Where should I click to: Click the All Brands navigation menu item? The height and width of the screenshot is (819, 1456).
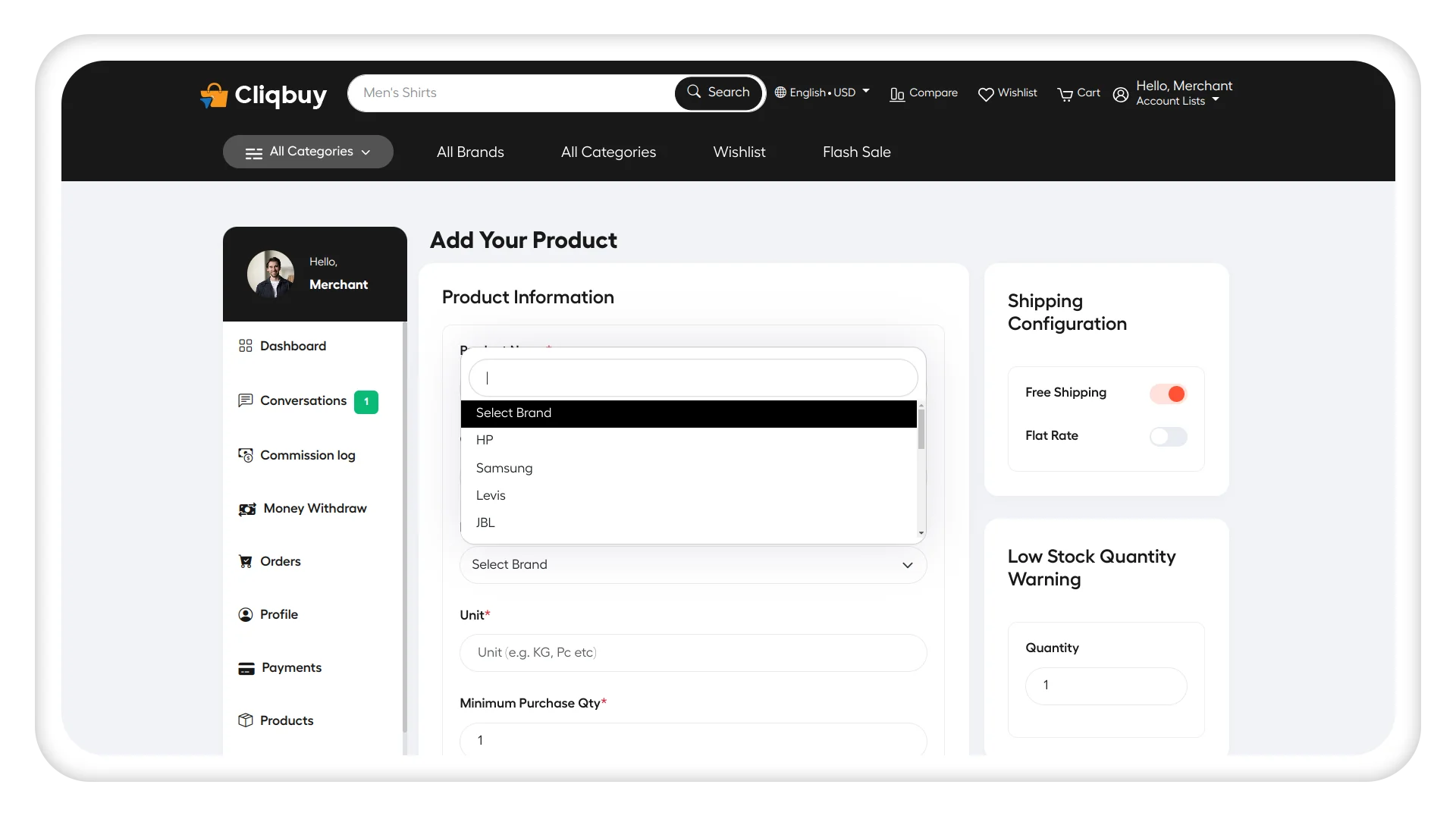coord(470,151)
